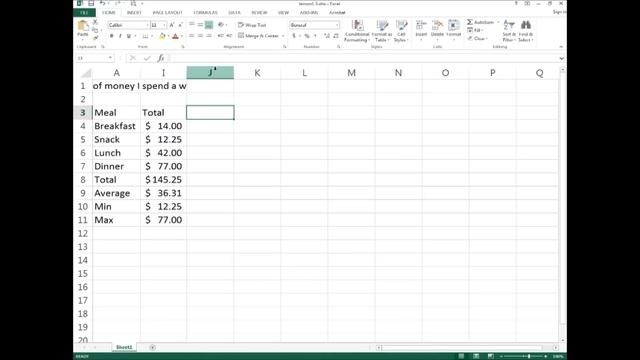
Task: Select the cell containing $ 145.25
Action: tap(164, 180)
